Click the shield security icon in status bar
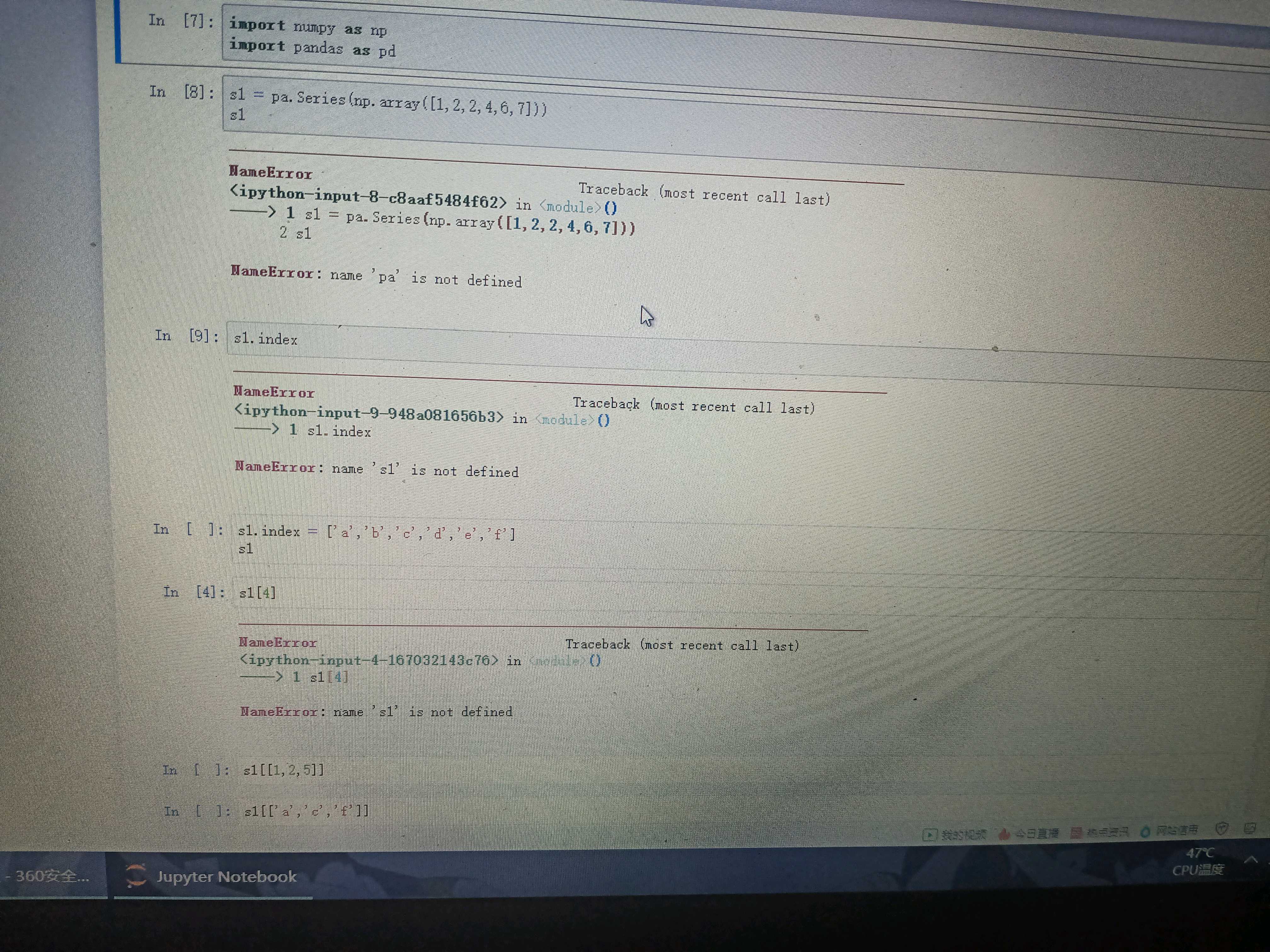 (1222, 829)
